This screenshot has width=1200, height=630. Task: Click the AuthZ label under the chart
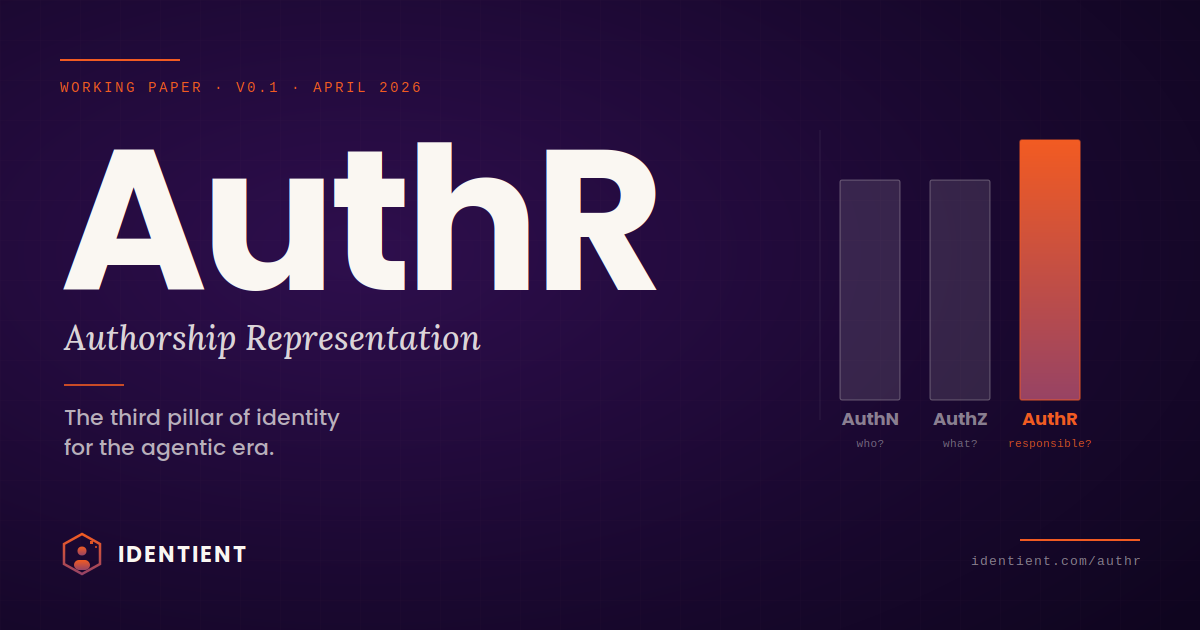[960, 419]
